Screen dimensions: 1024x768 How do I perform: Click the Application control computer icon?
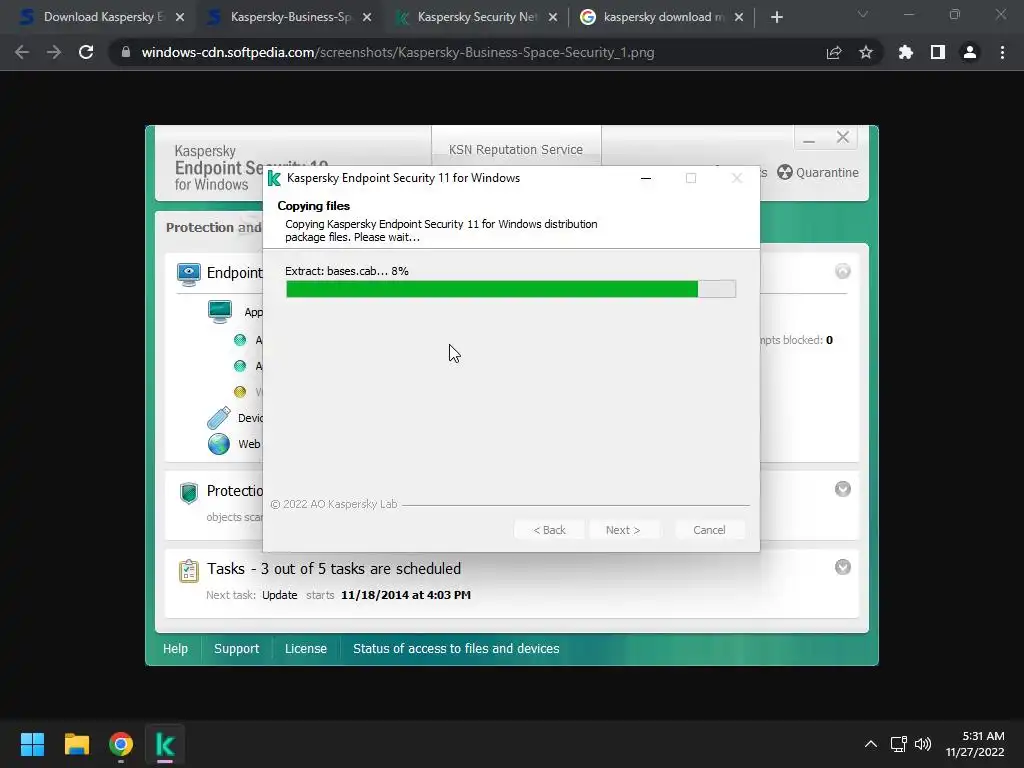(x=220, y=312)
